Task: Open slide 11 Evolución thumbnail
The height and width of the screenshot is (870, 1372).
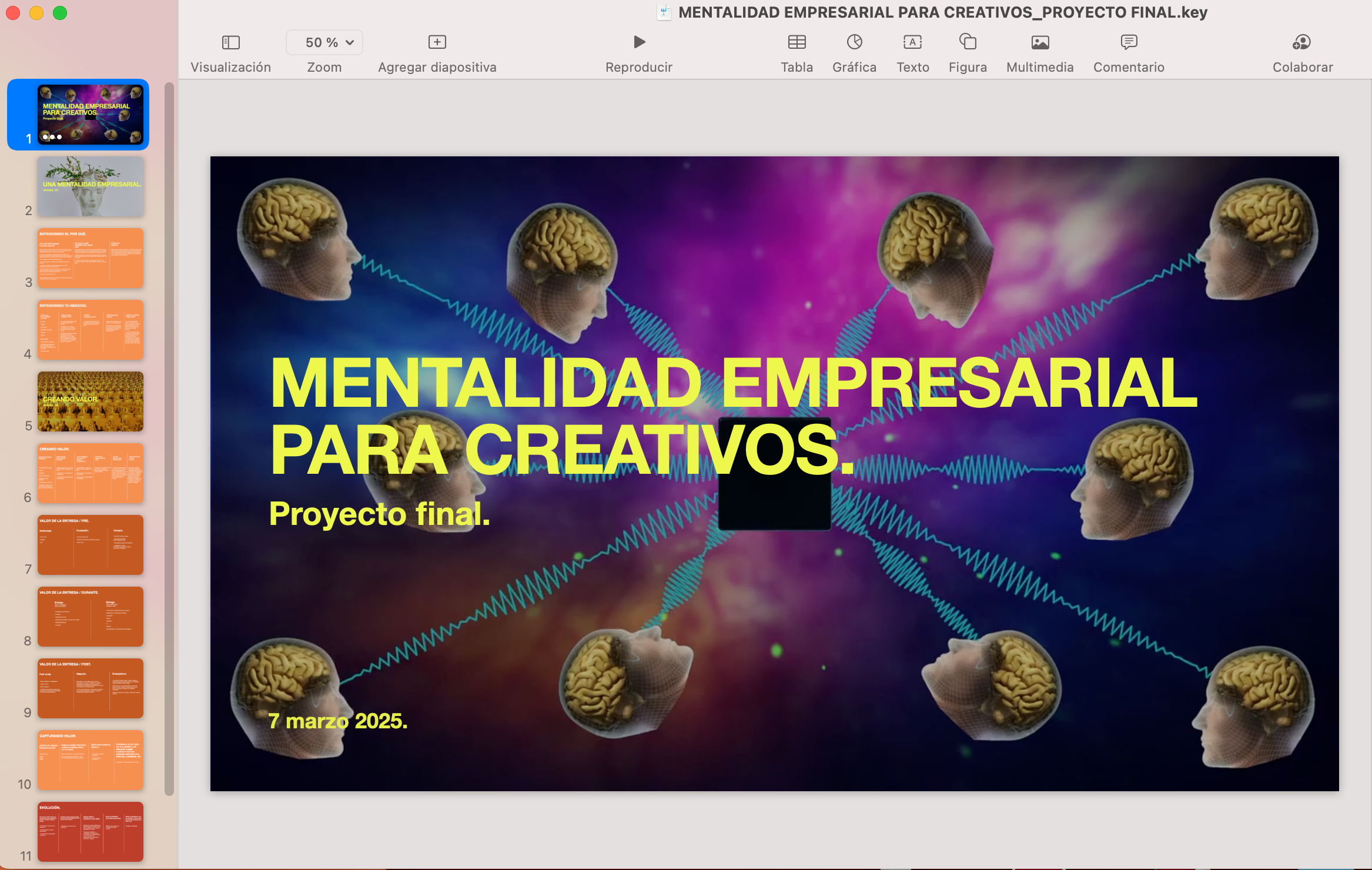Action: click(x=91, y=831)
